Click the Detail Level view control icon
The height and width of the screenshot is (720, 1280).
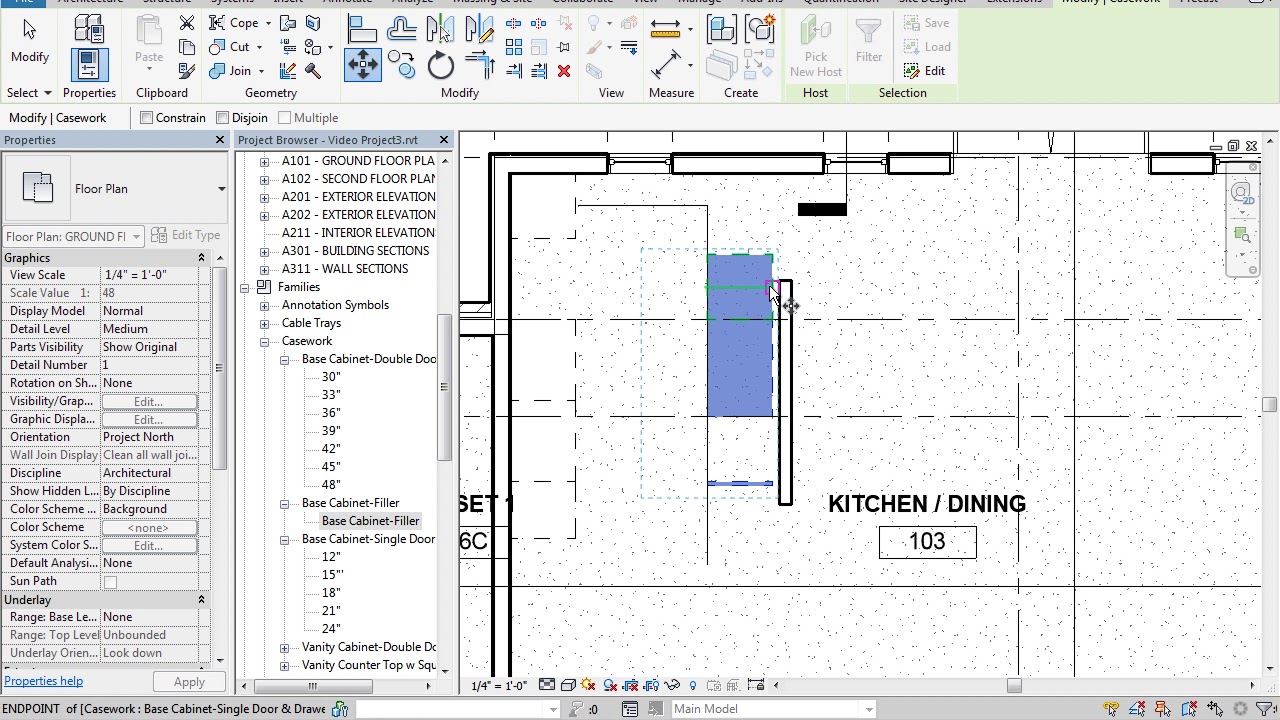tap(547, 685)
